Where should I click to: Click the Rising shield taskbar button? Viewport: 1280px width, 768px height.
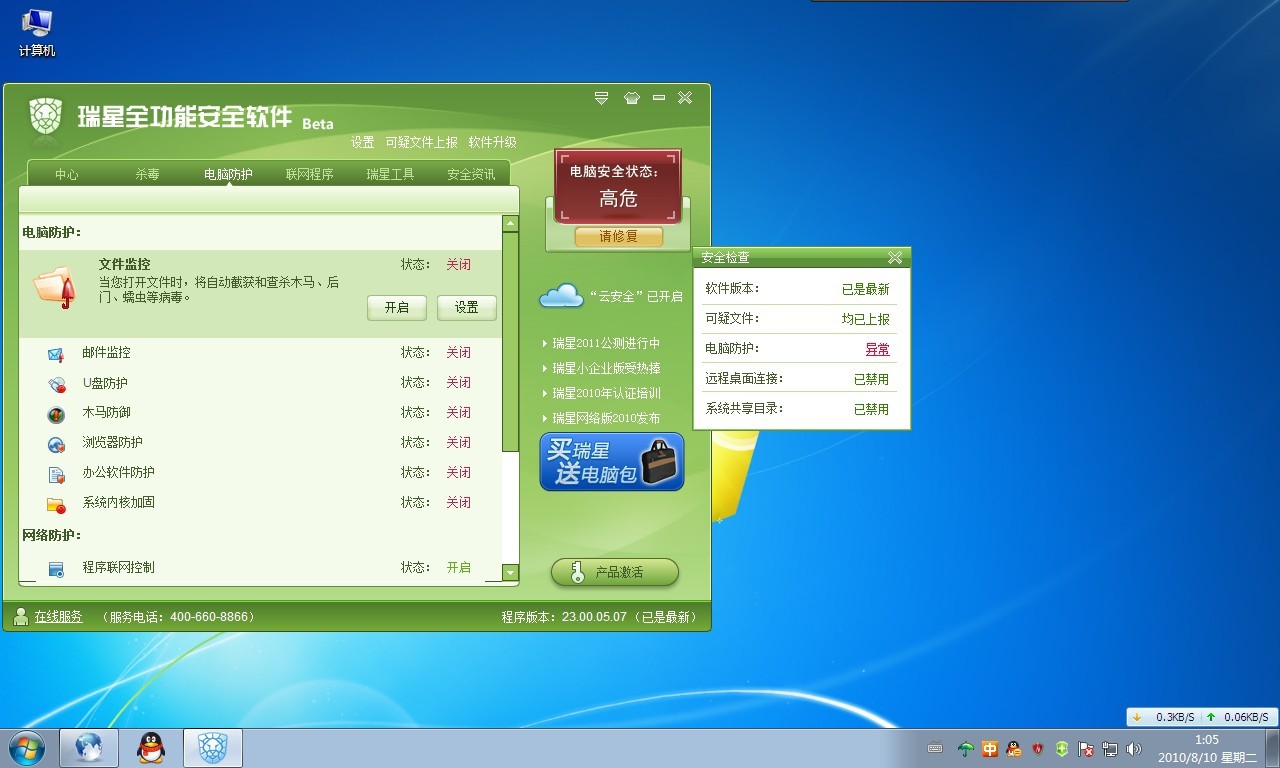[212, 748]
